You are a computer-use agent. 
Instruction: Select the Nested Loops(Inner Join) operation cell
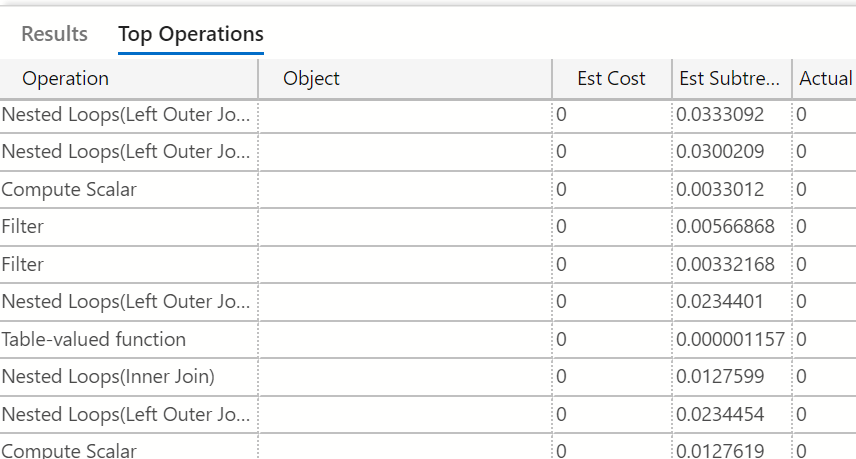[x=108, y=377]
